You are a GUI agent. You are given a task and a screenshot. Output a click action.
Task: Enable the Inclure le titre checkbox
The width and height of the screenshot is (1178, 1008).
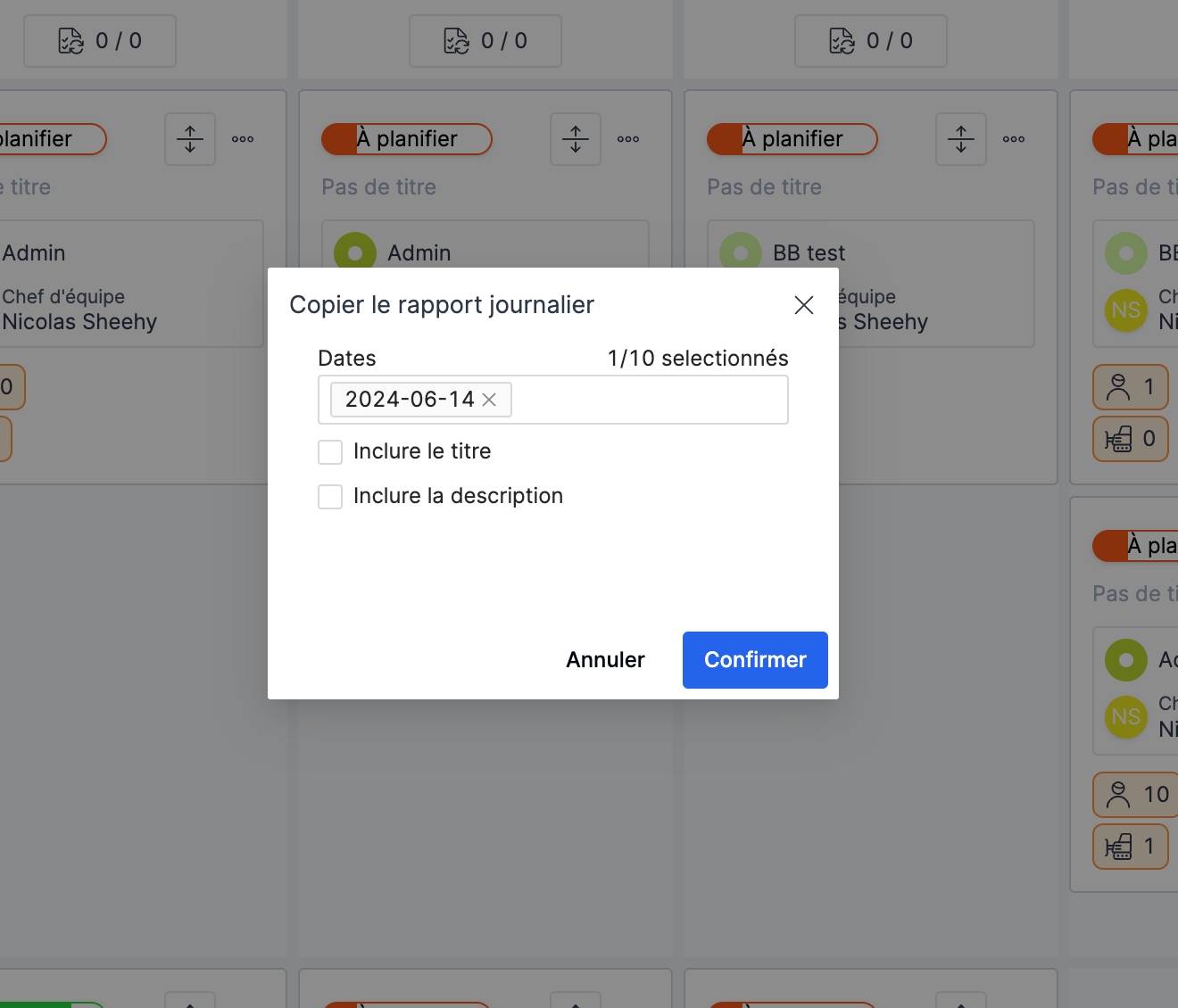tap(330, 452)
